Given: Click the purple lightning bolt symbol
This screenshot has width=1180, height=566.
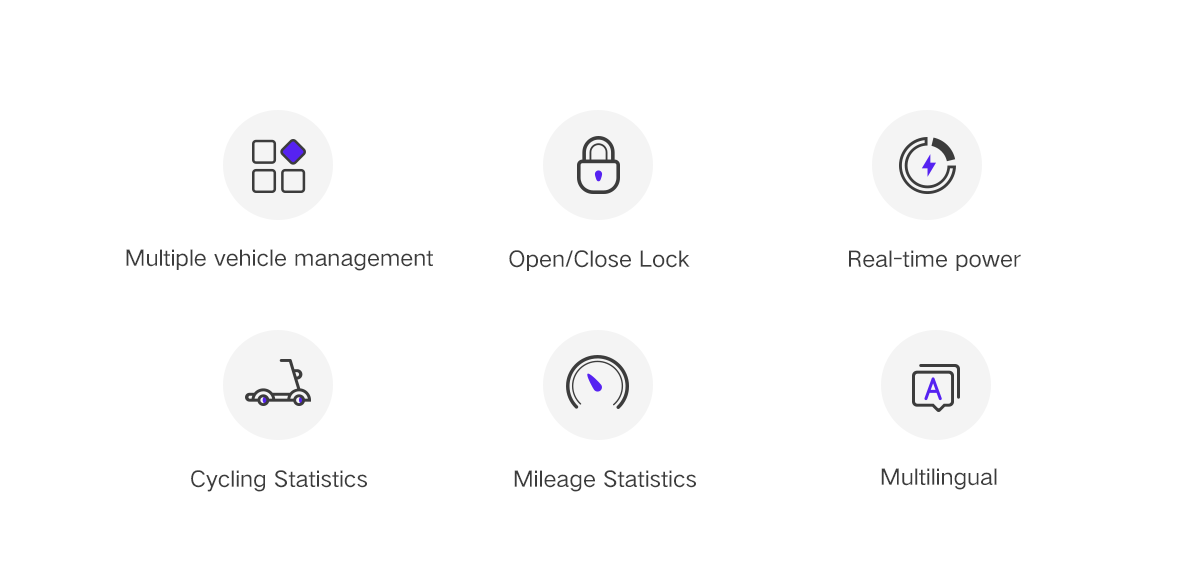Looking at the screenshot, I should (929, 166).
